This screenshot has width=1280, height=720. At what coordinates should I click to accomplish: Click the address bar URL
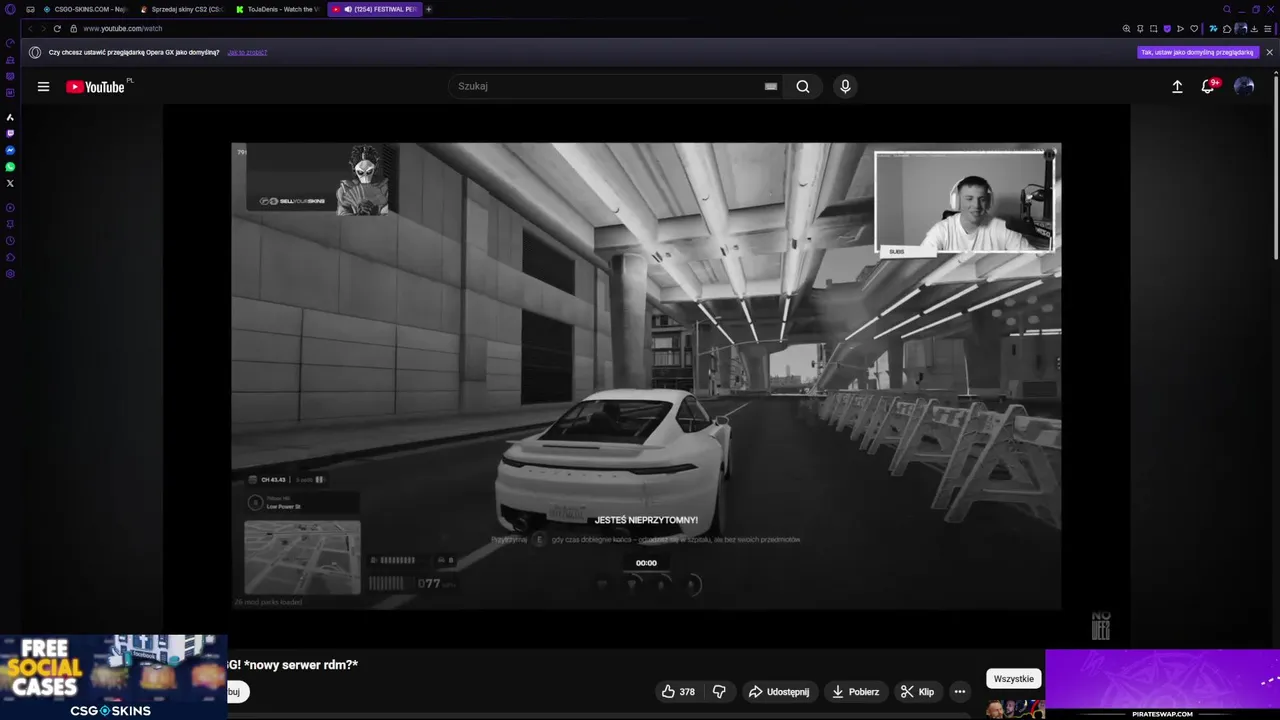point(123,29)
